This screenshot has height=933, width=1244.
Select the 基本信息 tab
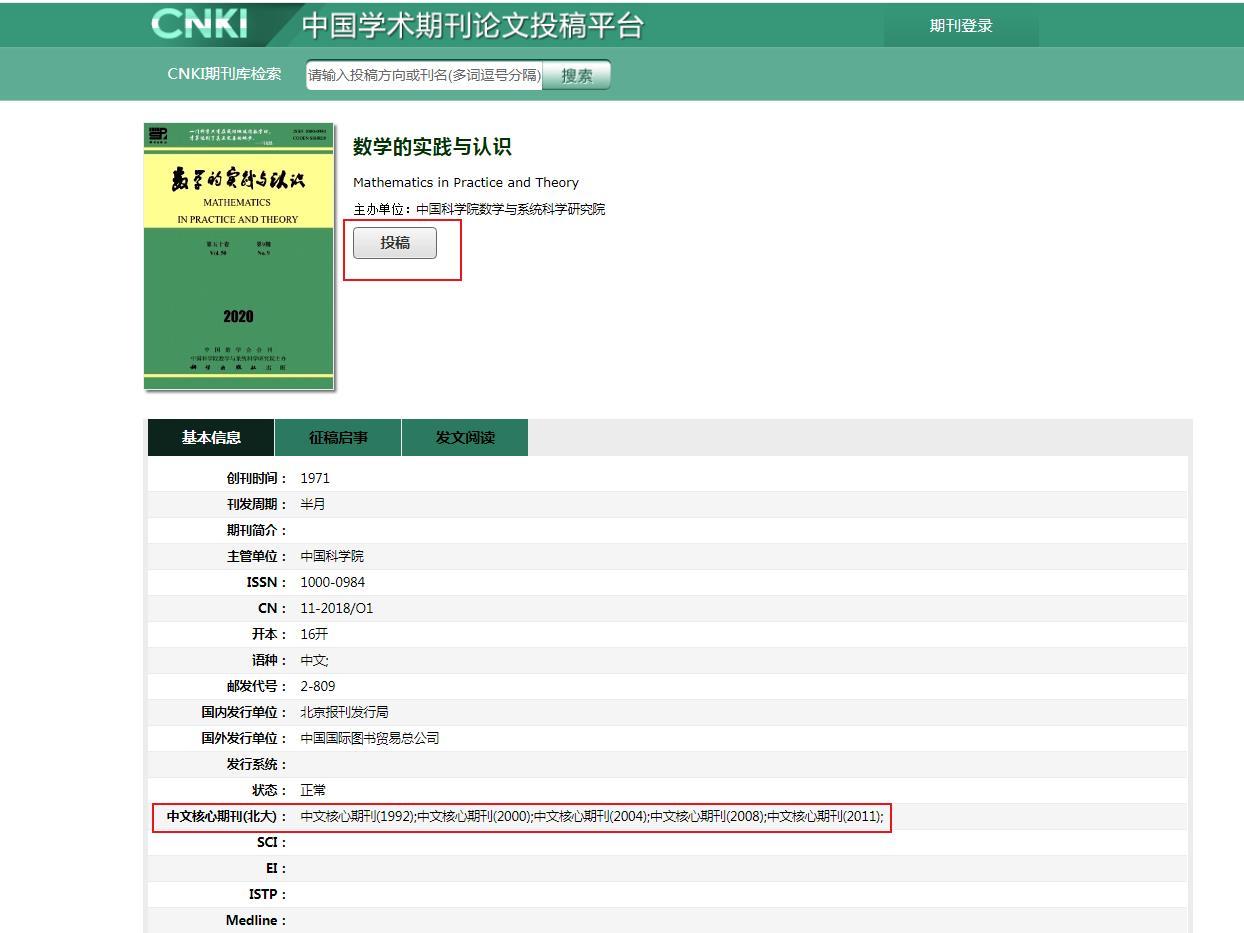pyautogui.click(x=211, y=438)
